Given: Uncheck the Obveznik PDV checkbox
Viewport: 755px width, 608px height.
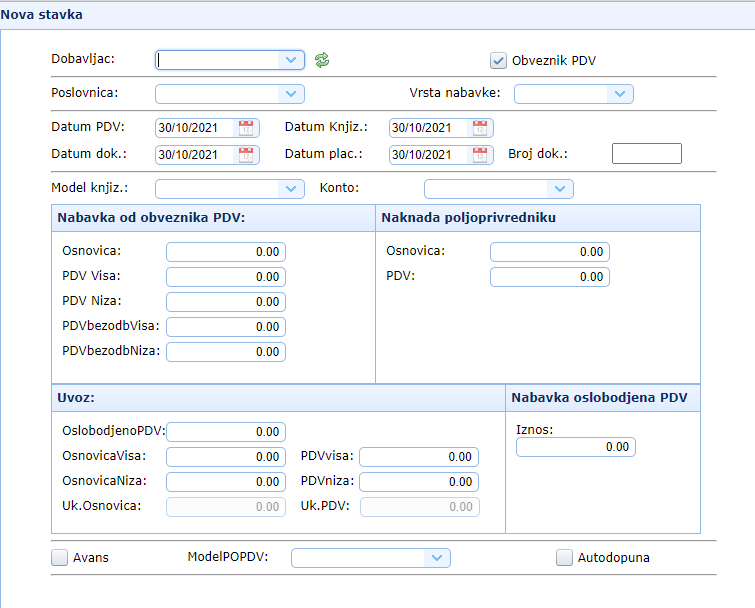Looking at the screenshot, I should click(x=499, y=60).
